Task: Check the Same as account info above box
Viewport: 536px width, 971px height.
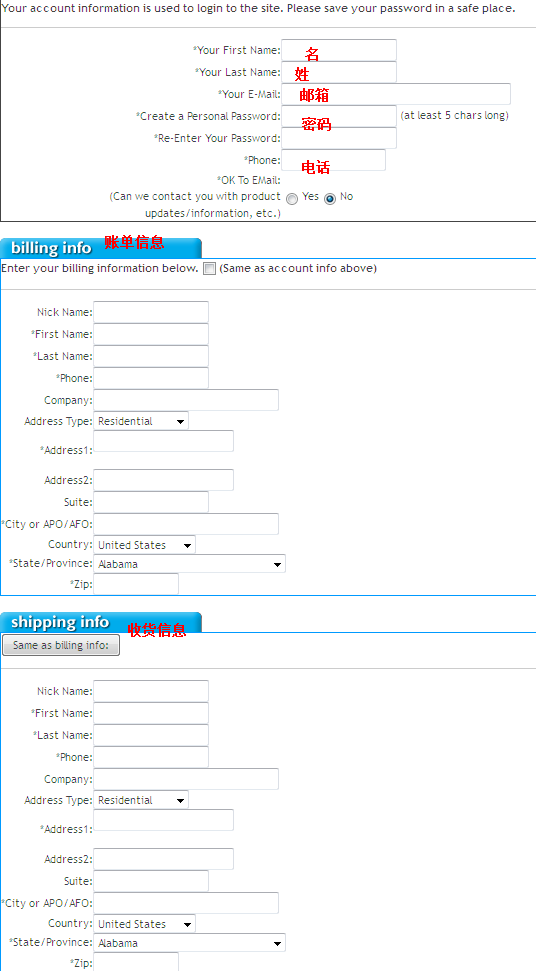Action: pos(210,269)
